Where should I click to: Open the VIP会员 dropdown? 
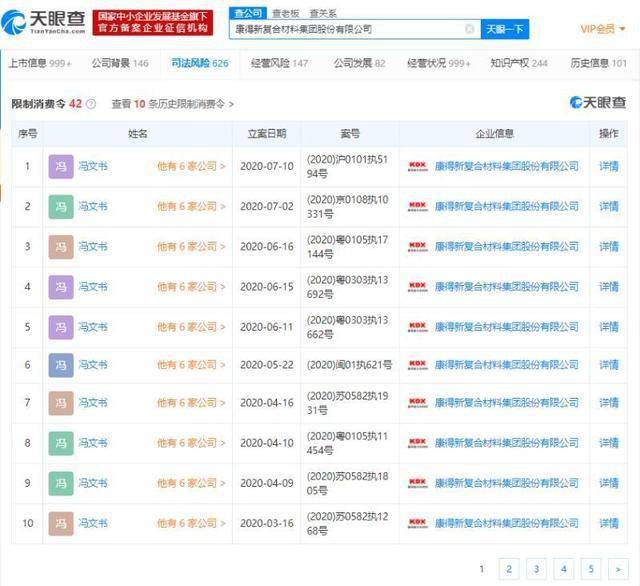tap(603, 29)
